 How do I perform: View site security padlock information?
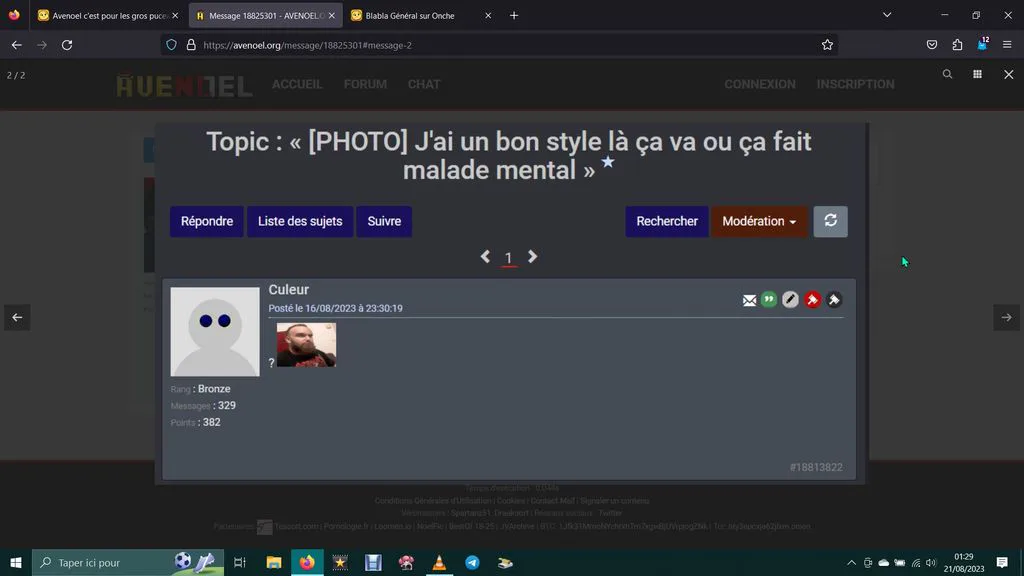point(191,45)
